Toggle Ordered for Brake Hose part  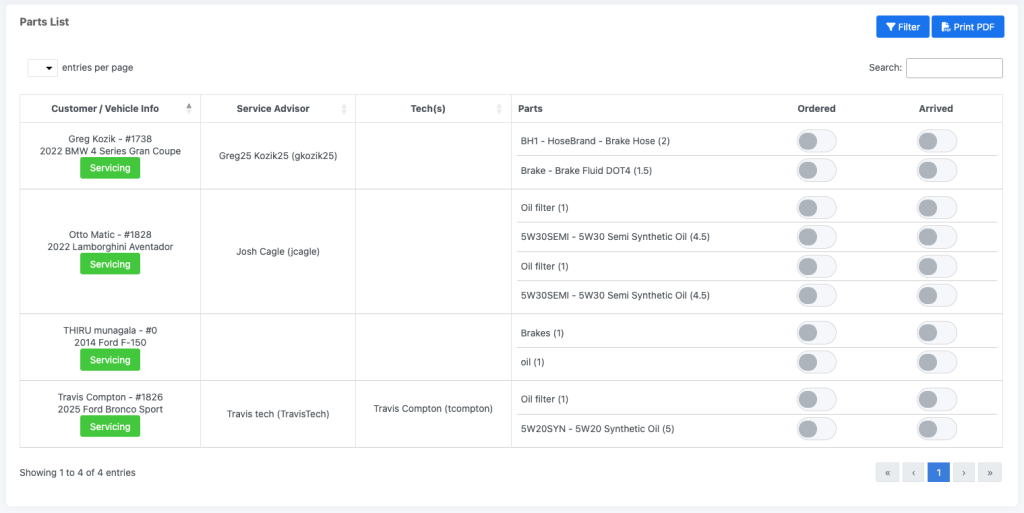[816, 141]
